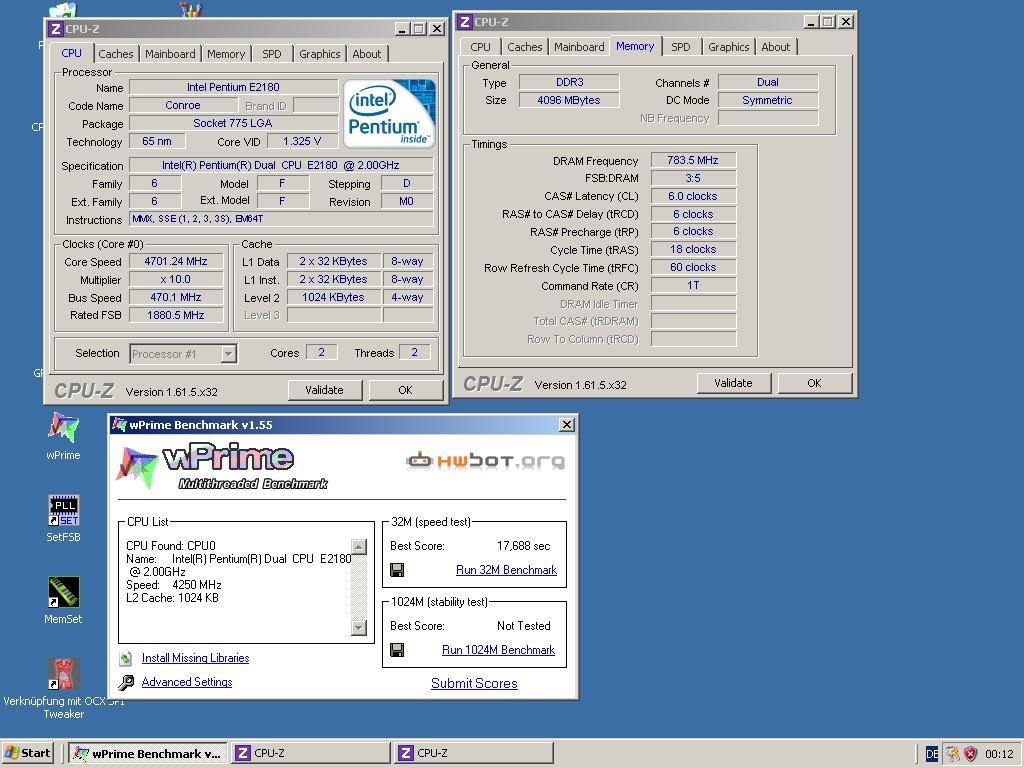Click the Advanced Settings wrench icon
The image size is (1024, 768).
(x=126, y=682)
